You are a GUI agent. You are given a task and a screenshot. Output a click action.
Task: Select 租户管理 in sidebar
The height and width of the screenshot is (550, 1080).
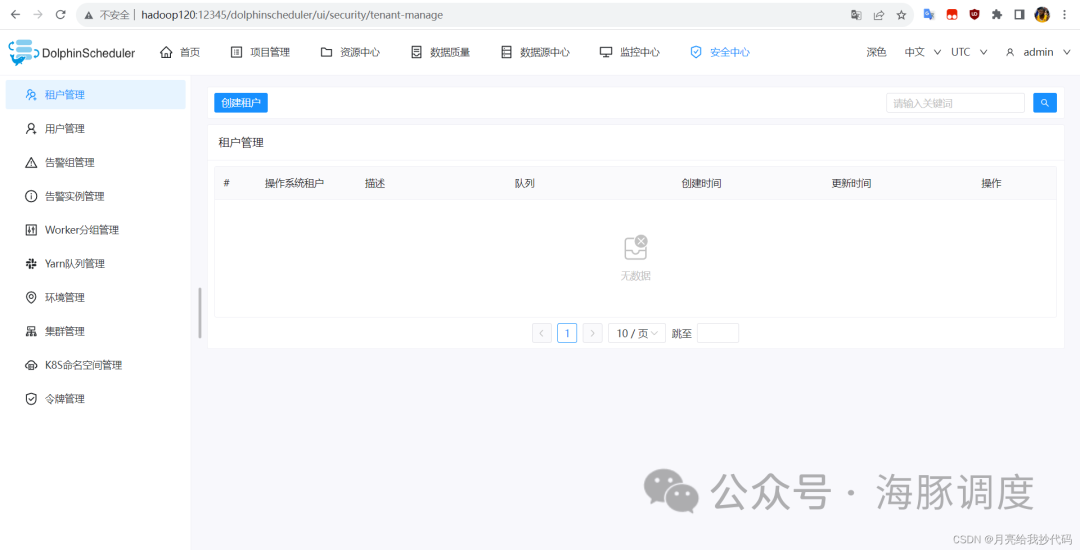point(96,95)
